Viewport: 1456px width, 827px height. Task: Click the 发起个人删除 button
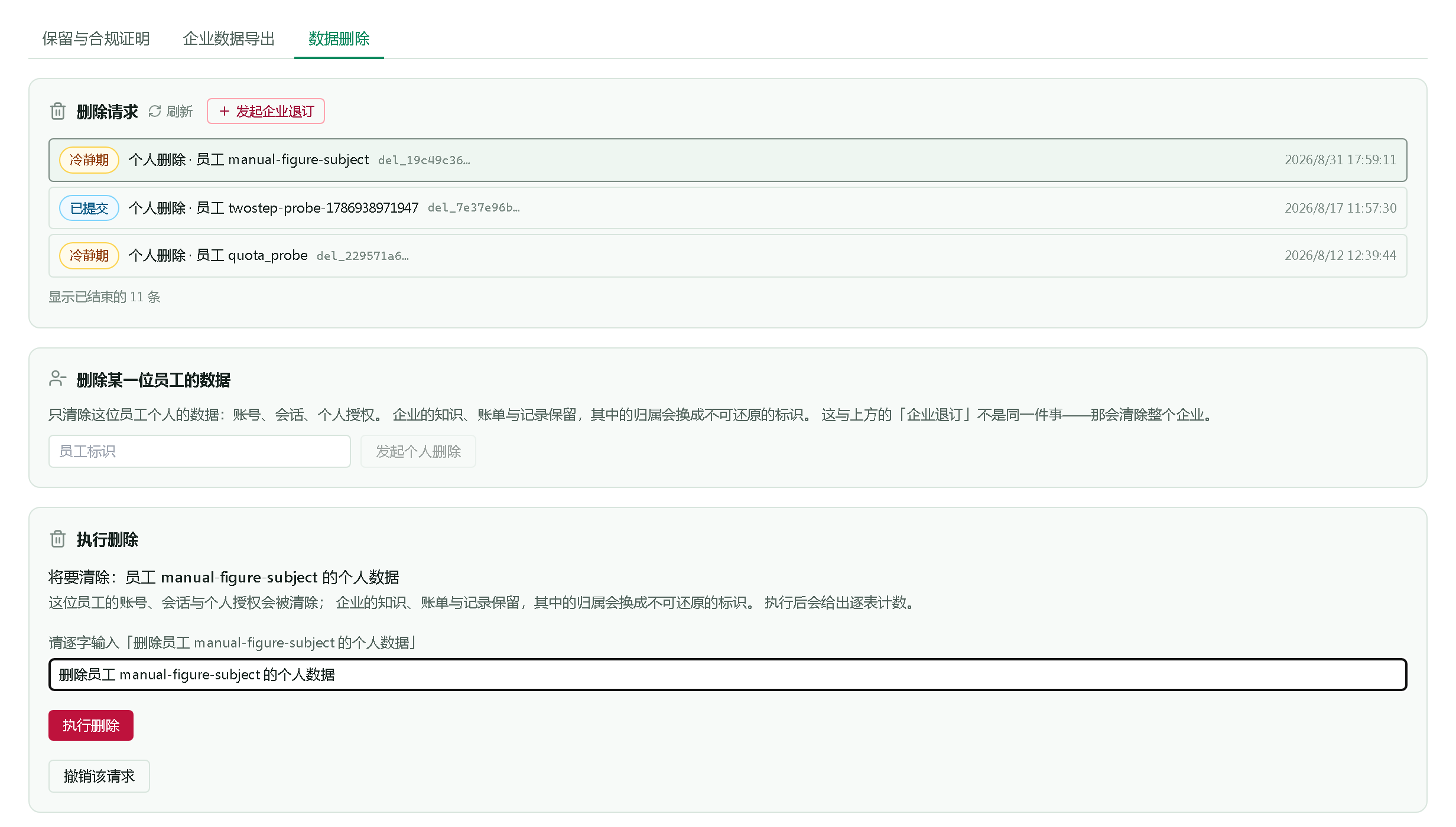(x=418, y=451)
